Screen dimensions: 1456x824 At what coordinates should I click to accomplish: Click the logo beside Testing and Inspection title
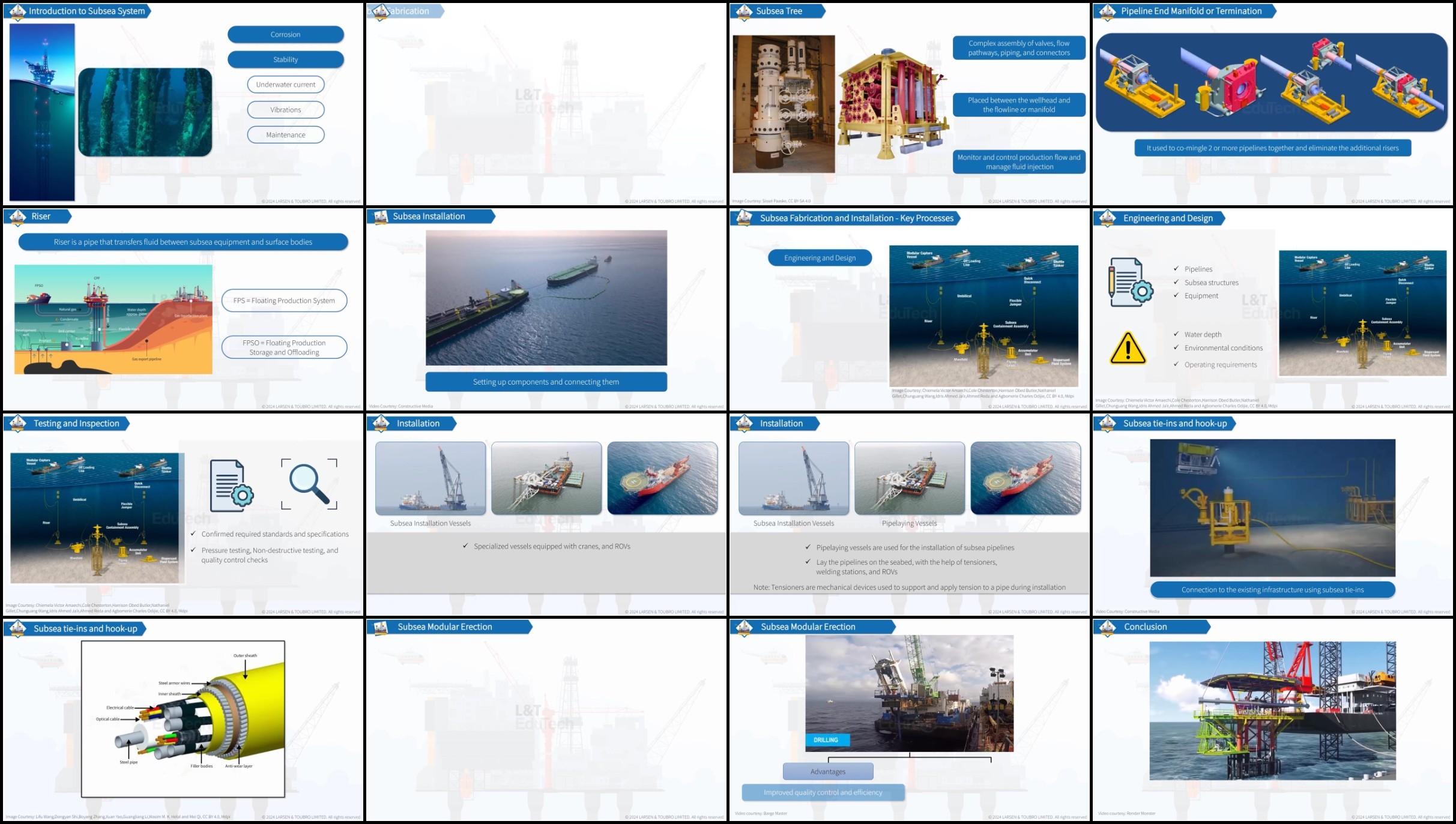[x=17, y=424]
